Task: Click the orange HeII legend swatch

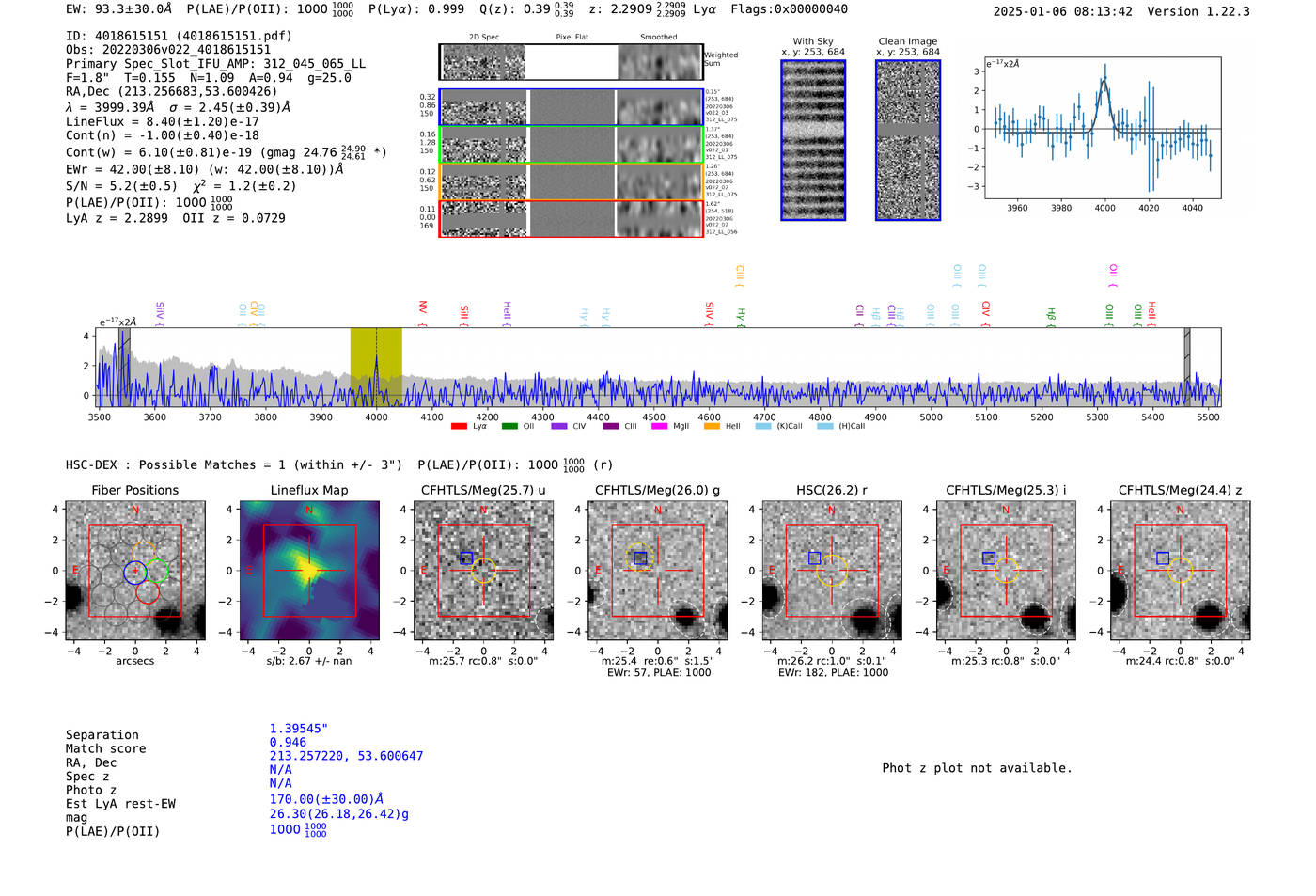Action: coord(712,426)
